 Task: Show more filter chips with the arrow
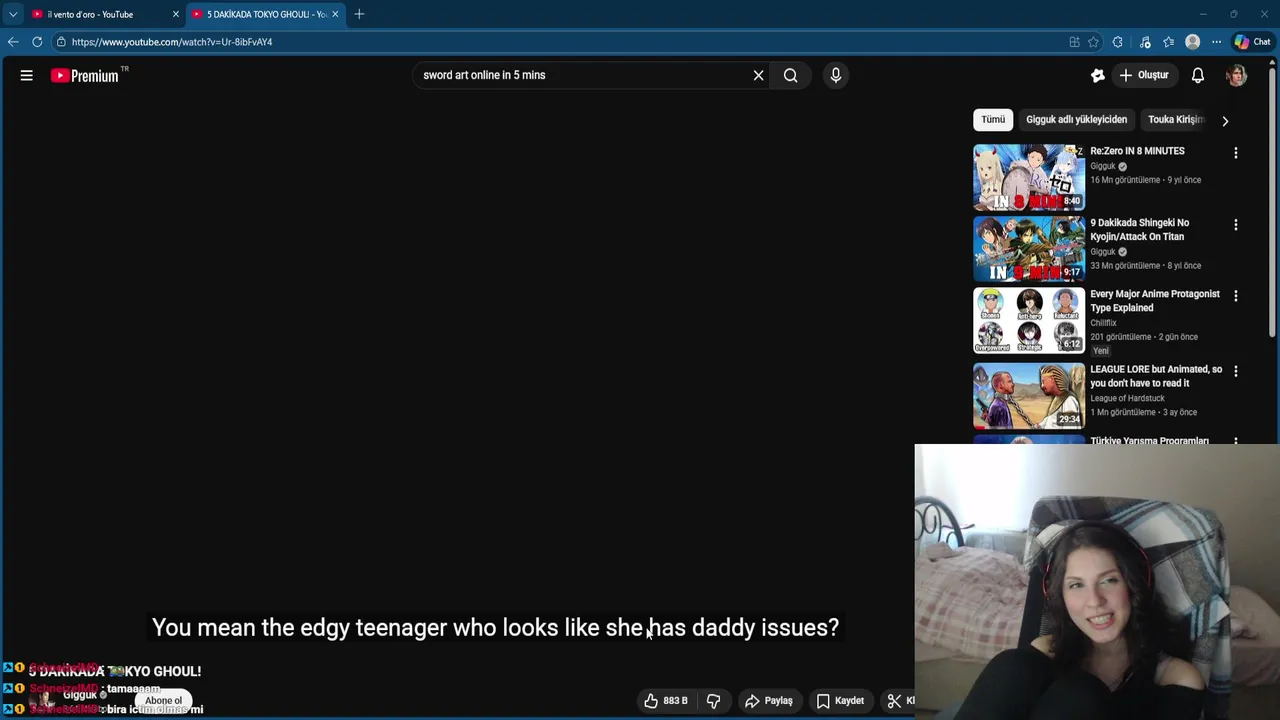[1225, 121]
